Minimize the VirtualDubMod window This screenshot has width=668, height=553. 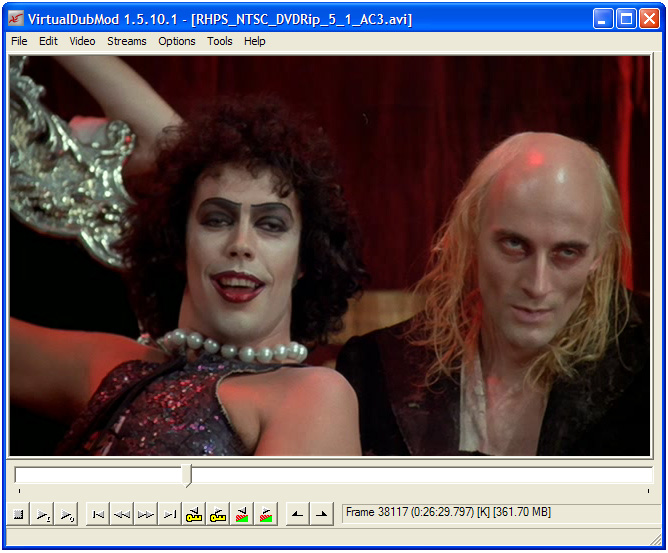602,19
